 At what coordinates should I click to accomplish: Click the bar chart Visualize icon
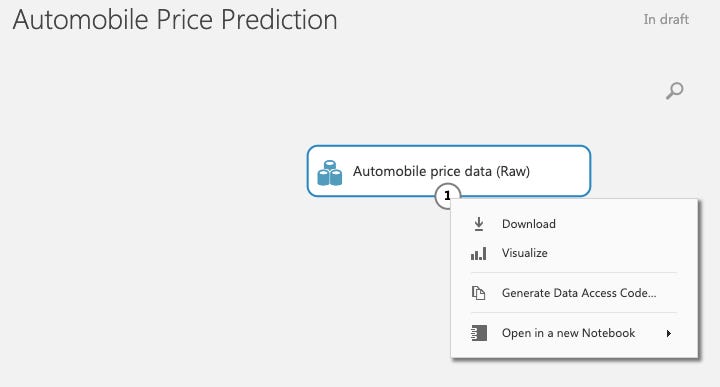point(478,253)
